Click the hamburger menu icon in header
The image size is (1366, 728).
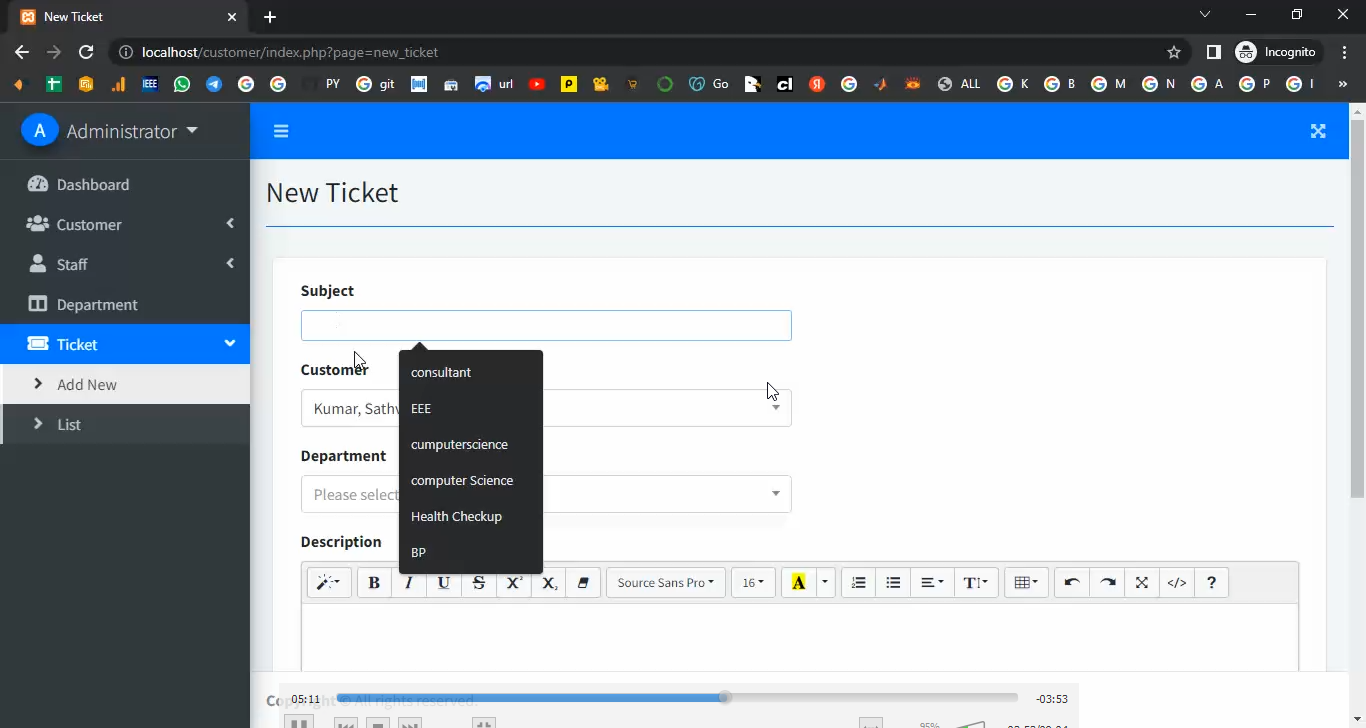coord(281,131)
